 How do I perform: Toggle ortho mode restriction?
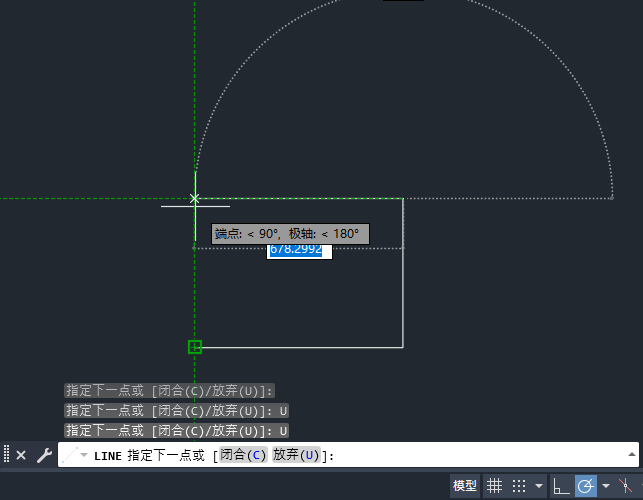click(561, 486)
